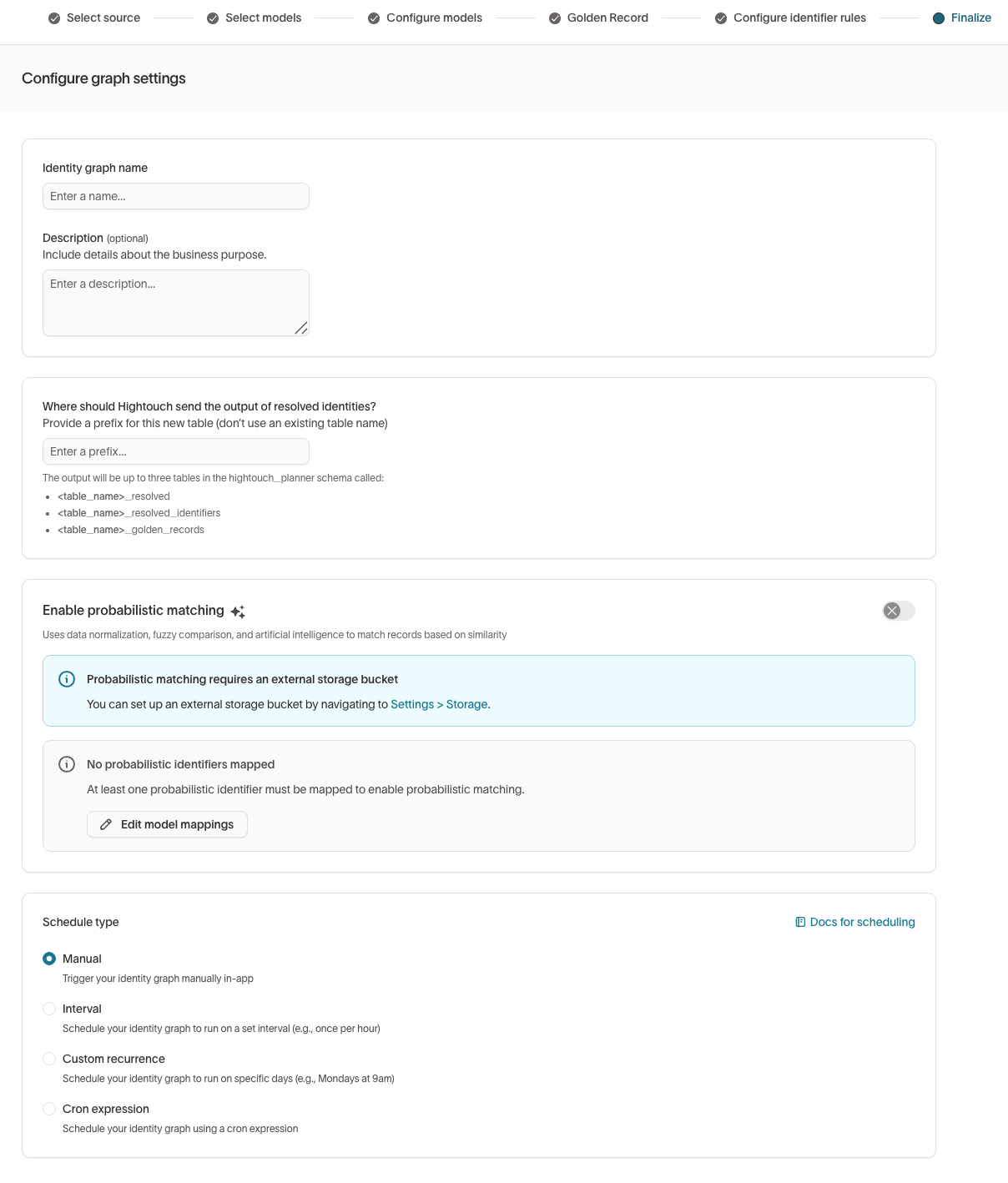
Task: Go back to Configure identifier rules step
Action: click(799, 18)
